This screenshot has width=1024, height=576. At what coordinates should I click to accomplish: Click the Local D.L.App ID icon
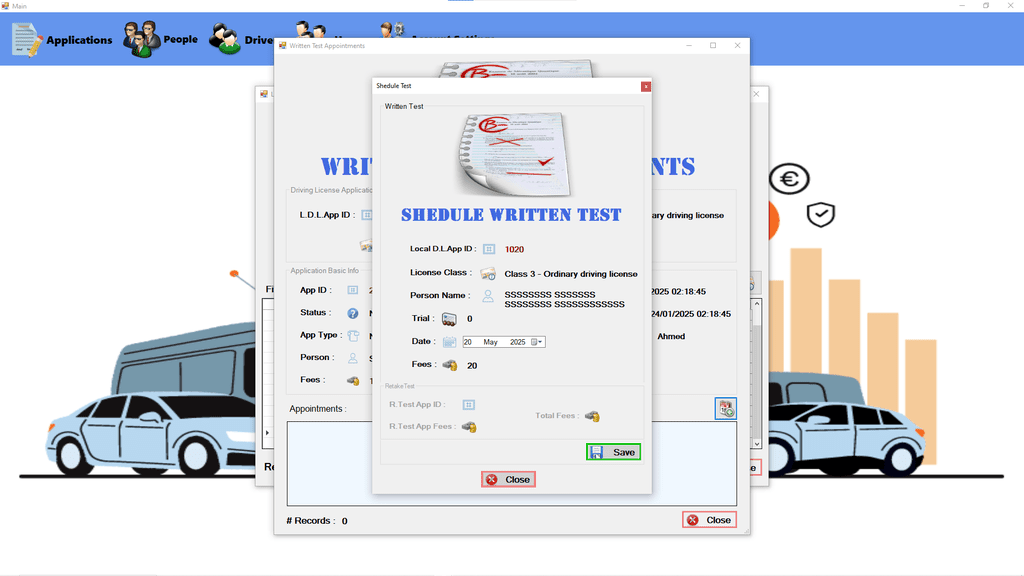point(489,249)
